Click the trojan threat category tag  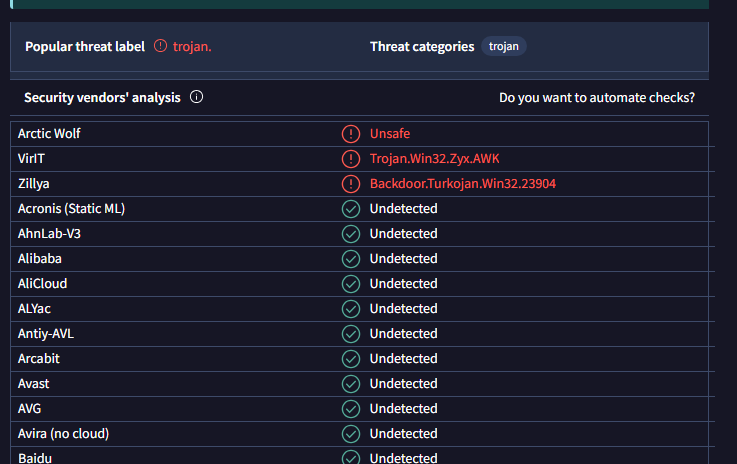pyautogui.click(x=503, y=46)
